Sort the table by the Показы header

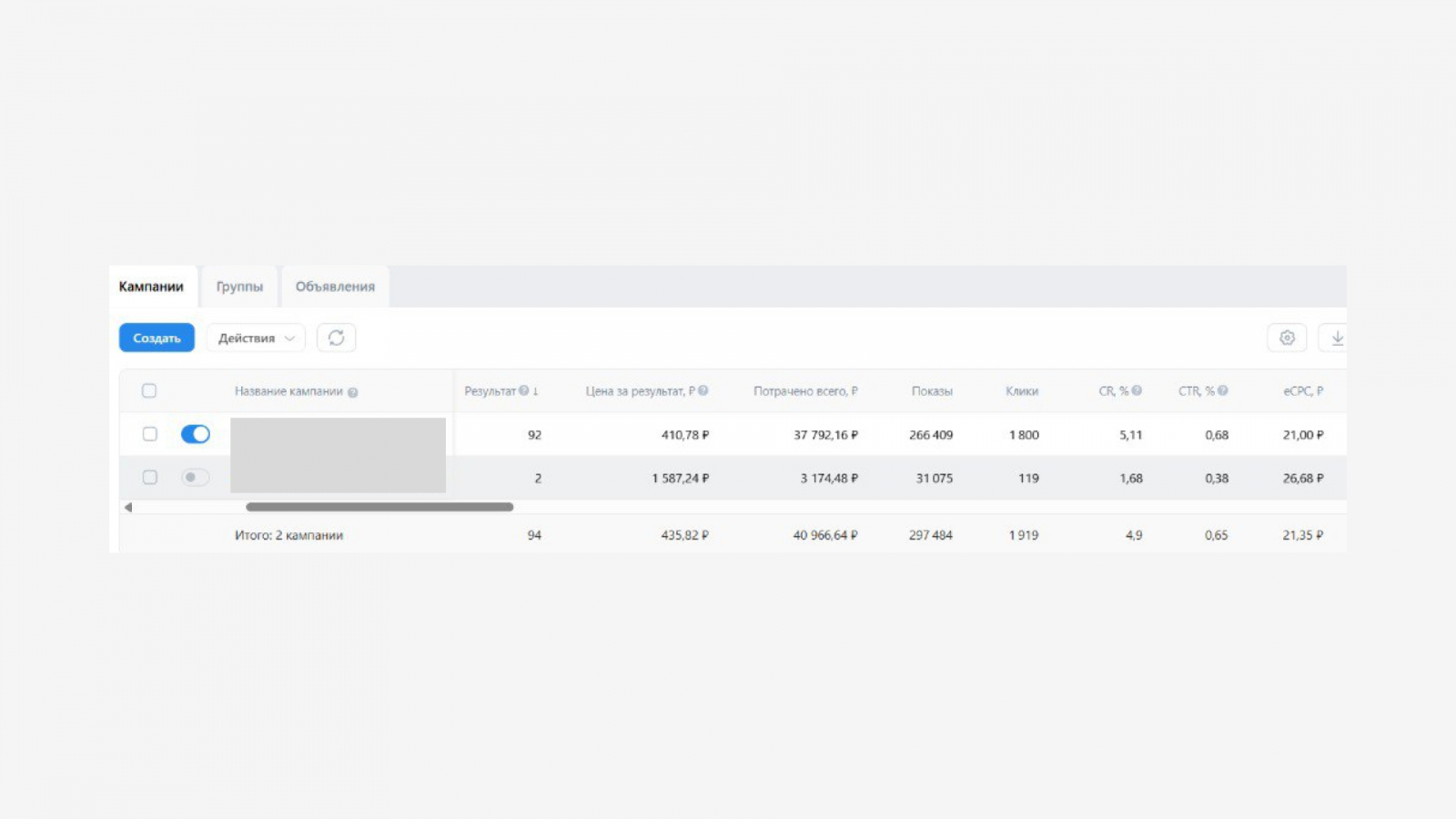[932, 391]
